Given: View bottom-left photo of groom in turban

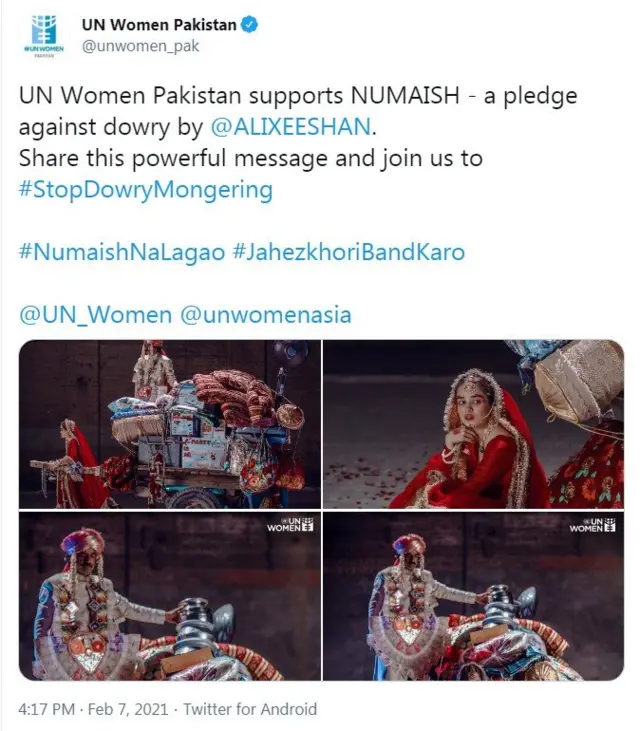Looking at the screenshot, I should [170, 596].
